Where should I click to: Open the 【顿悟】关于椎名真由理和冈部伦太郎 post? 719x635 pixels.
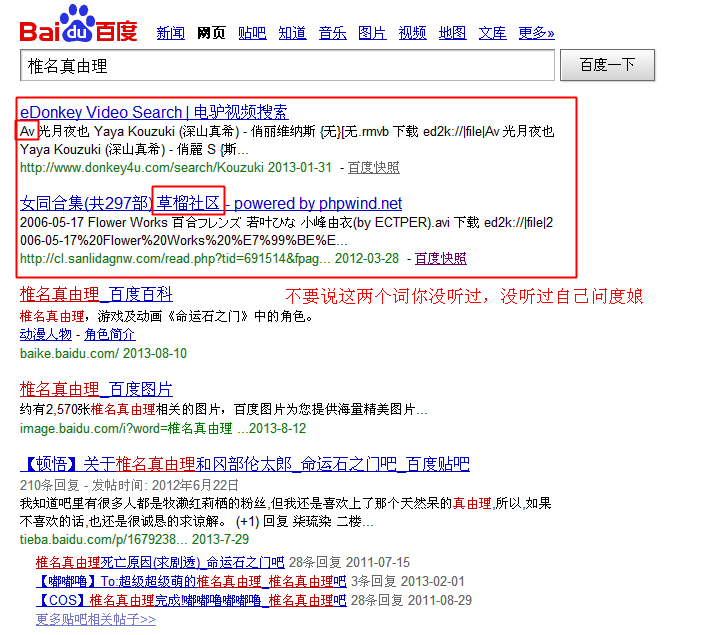click(x=245, y=464)
